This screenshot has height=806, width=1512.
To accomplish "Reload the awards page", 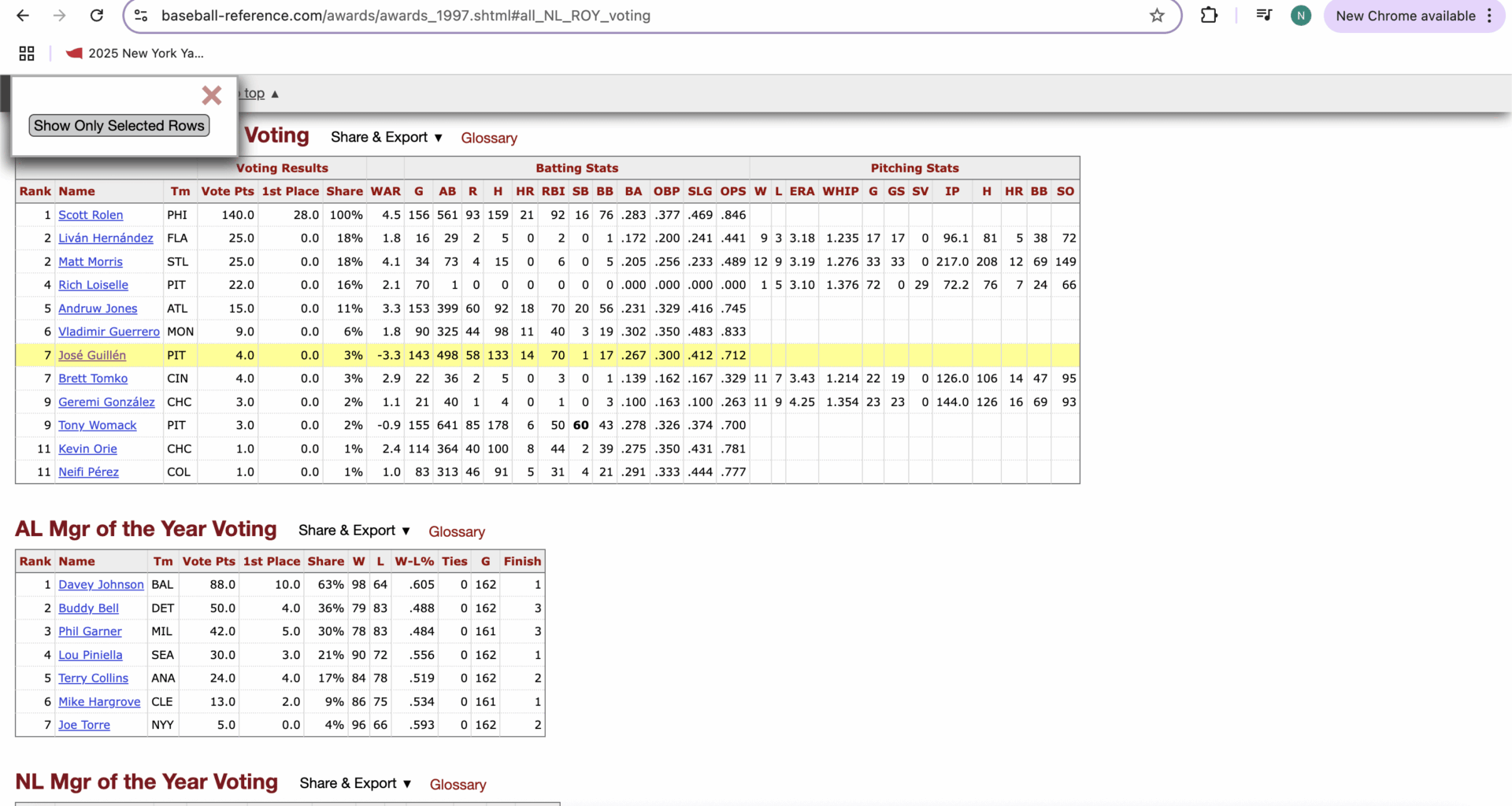I will click(x=97, y=16).
